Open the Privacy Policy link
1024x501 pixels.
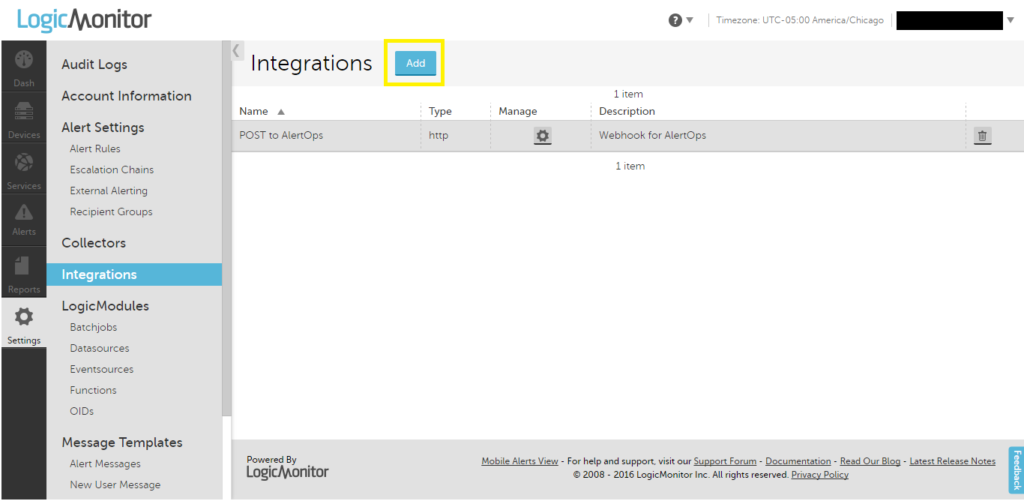819,475
